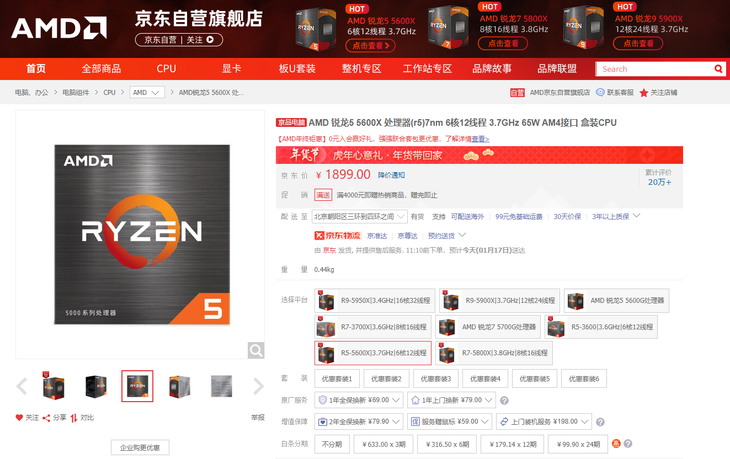Image resolution: width=730 pixels, height=459 pixels.
Task: Click help icon next to 原厂服务 options
Action: 504,400
